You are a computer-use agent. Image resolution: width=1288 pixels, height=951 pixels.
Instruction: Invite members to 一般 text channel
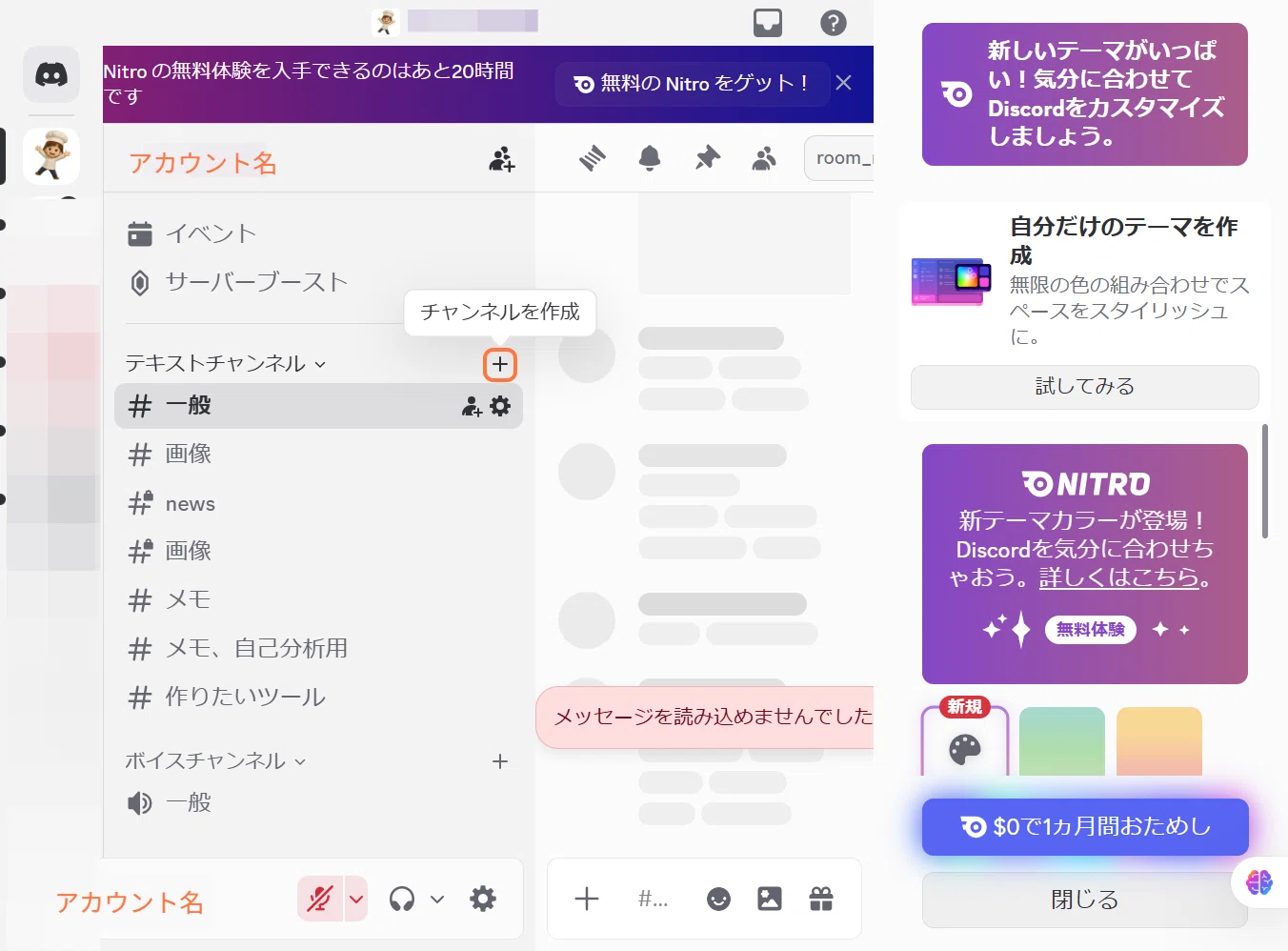tap(472, 407)
